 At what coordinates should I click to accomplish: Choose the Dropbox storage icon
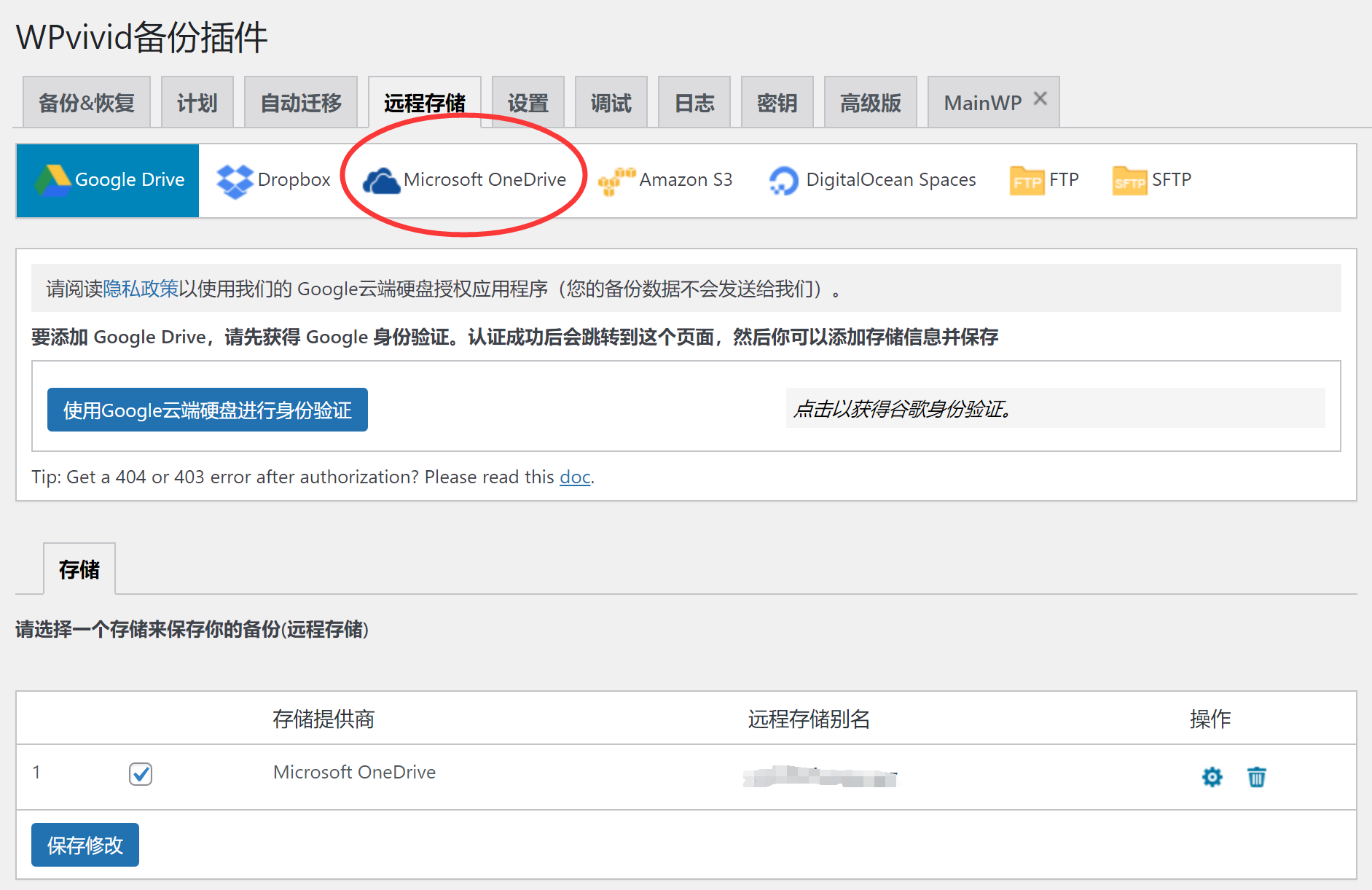point(235,181)
